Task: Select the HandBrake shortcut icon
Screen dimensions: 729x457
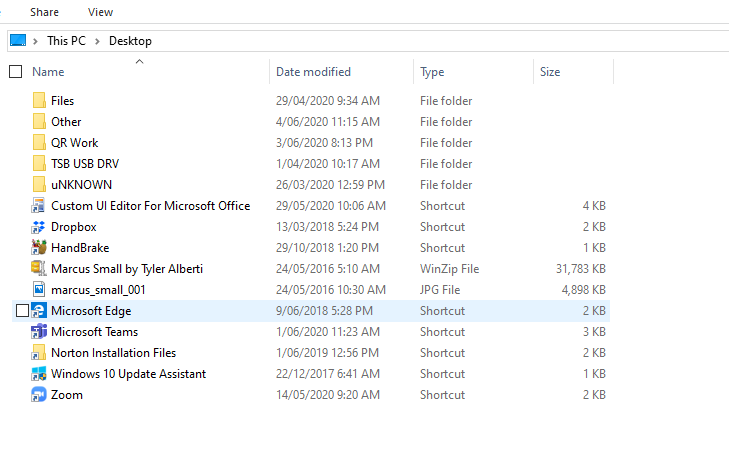Action: coord(39,248)
